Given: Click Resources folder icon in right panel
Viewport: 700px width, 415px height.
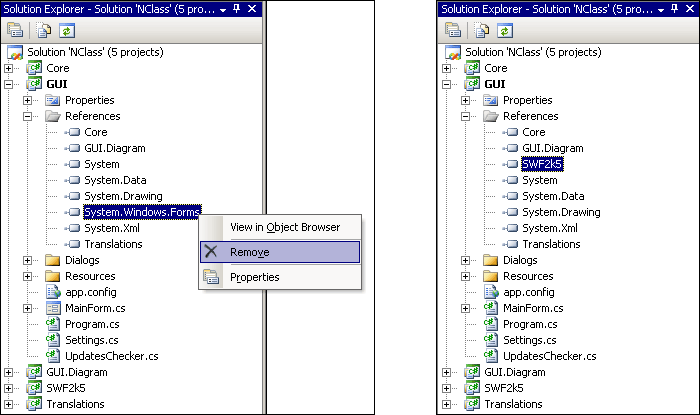Looking at the screenshot, I should (x=491, y=276).
